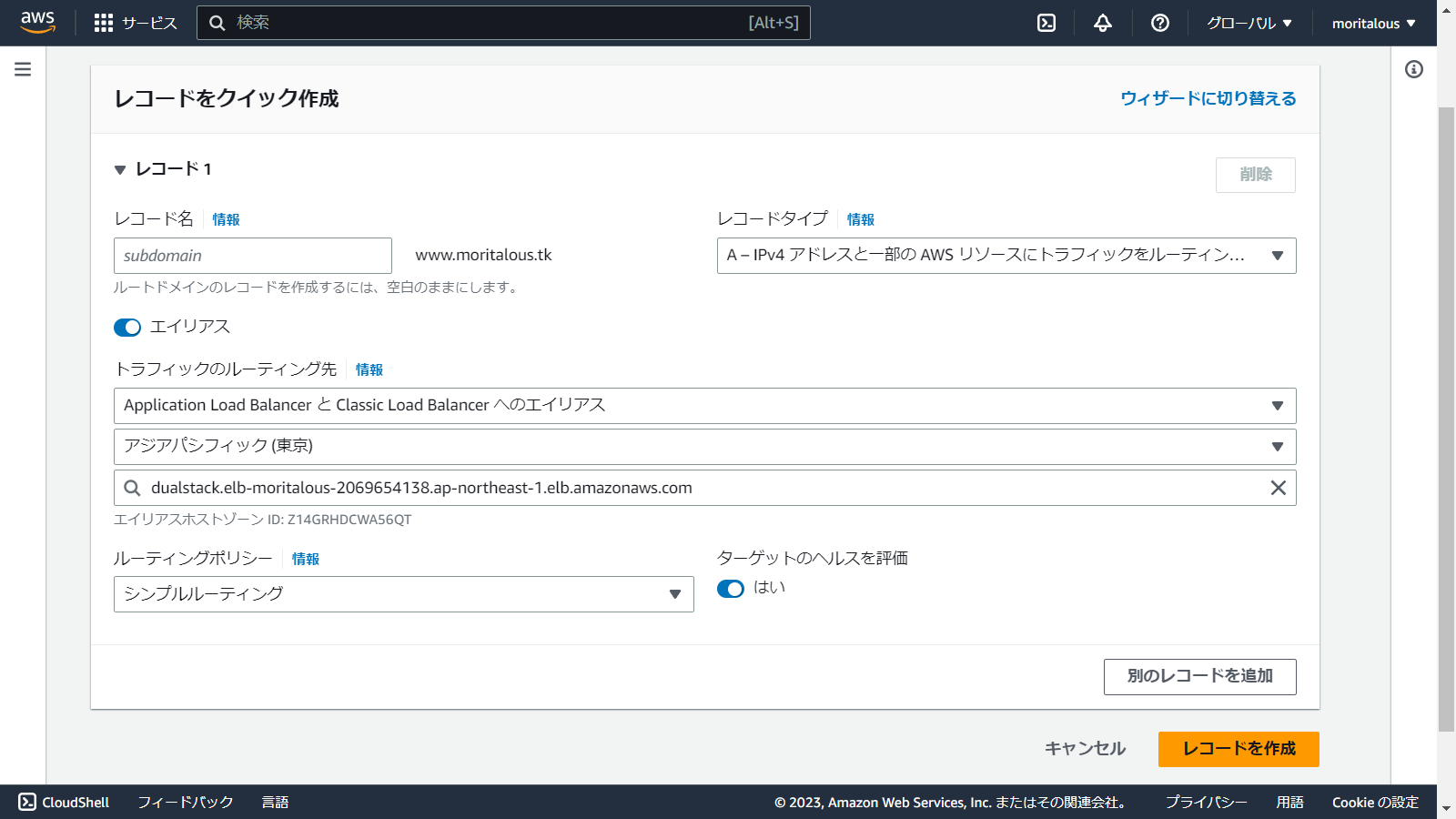Click the レコードを作成 button
Viewport: 1456px width, 819px height.
[x=1238, y=749]
